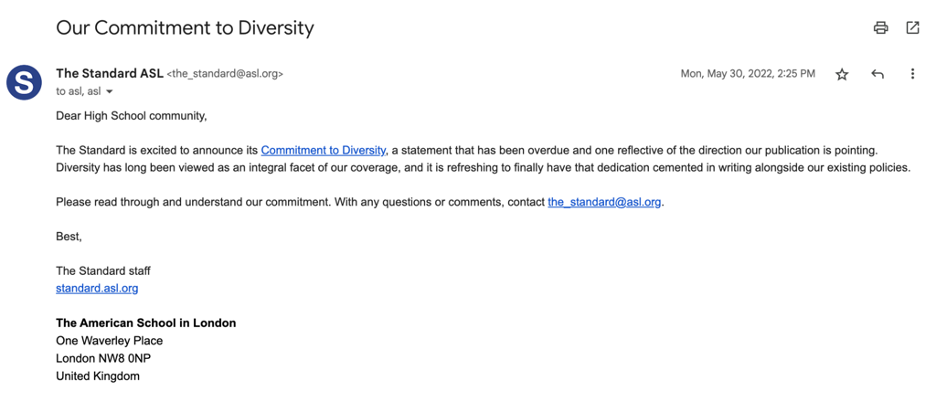Click the 'to asl, asl' recipients text
The image size is (936, 402).
78,91
